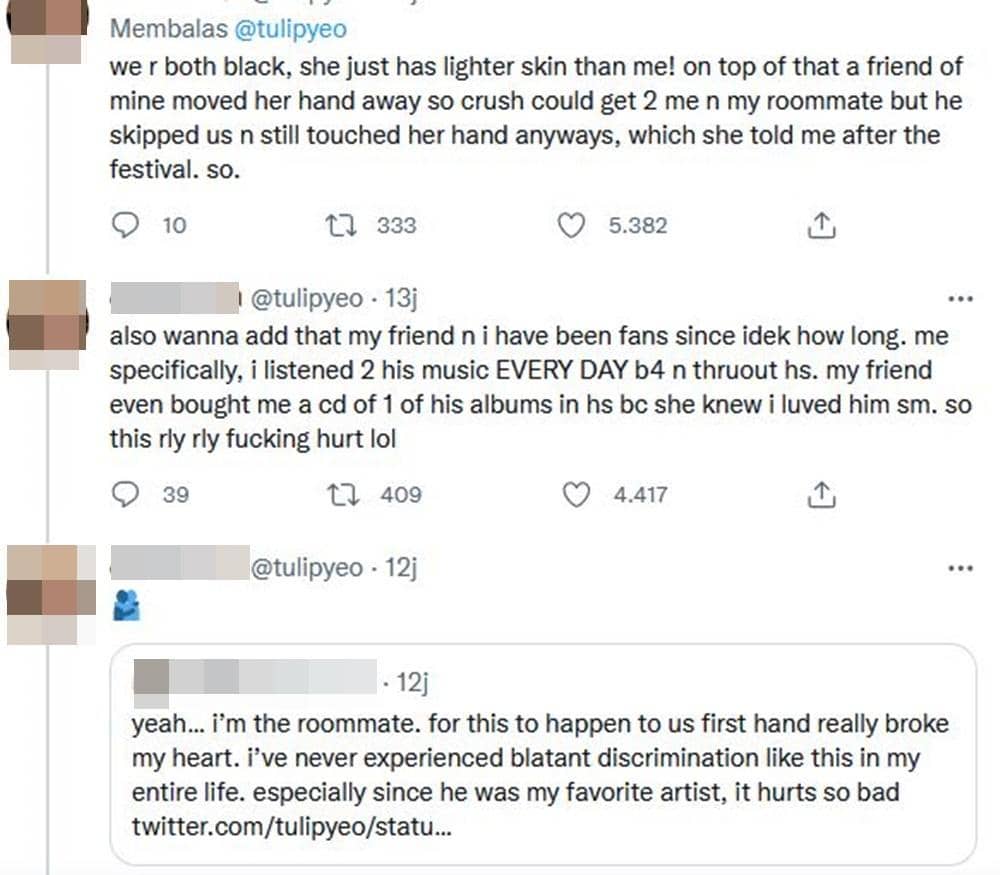Viewport: 1000px width, 875px height.
Task: Reply to the 'we r both black' tweet
Action: pyautogui.click(x=124, y=226)
